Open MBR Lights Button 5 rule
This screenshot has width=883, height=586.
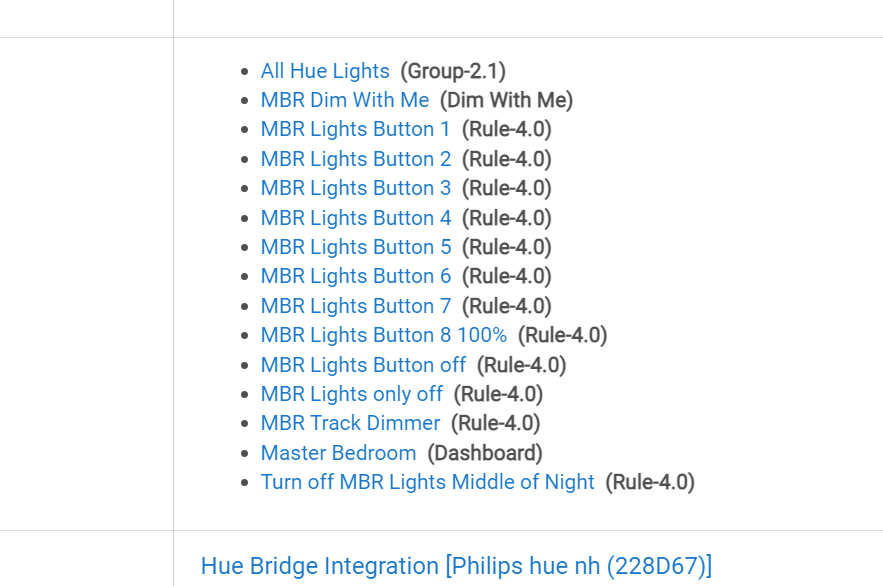[356, 247]
